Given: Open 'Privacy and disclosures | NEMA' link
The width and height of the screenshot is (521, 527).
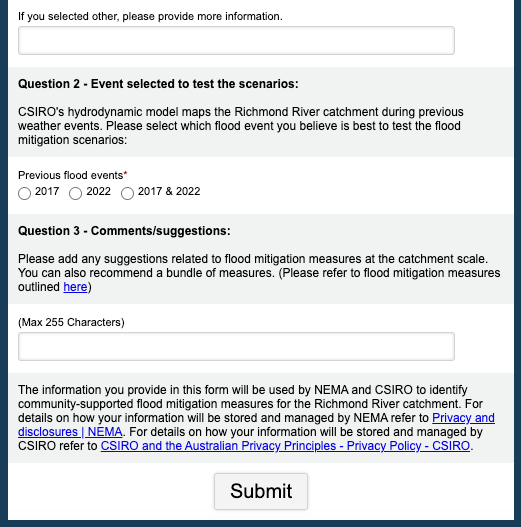Looking at the screenshot, I should 256,424.
